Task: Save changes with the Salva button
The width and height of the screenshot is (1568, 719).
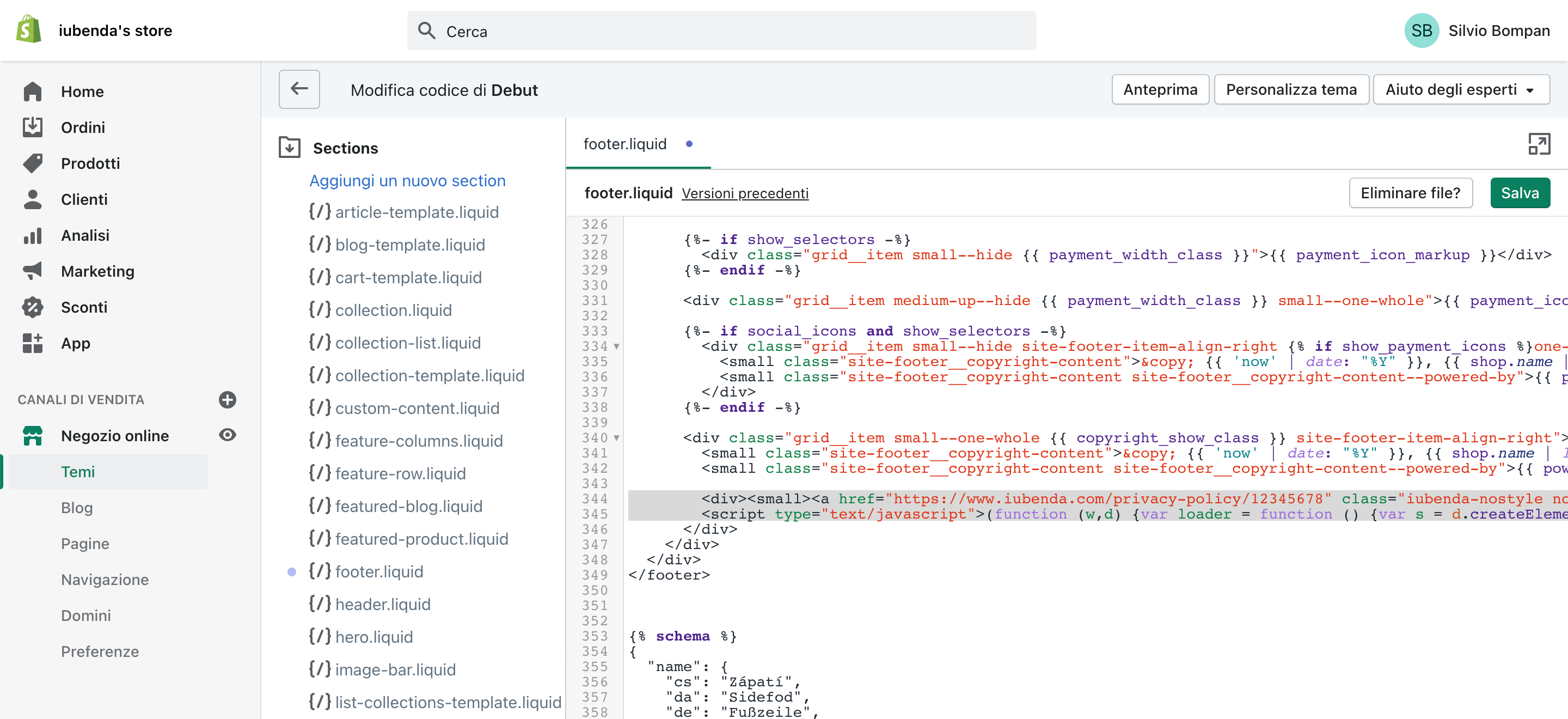Action: 1520,192
